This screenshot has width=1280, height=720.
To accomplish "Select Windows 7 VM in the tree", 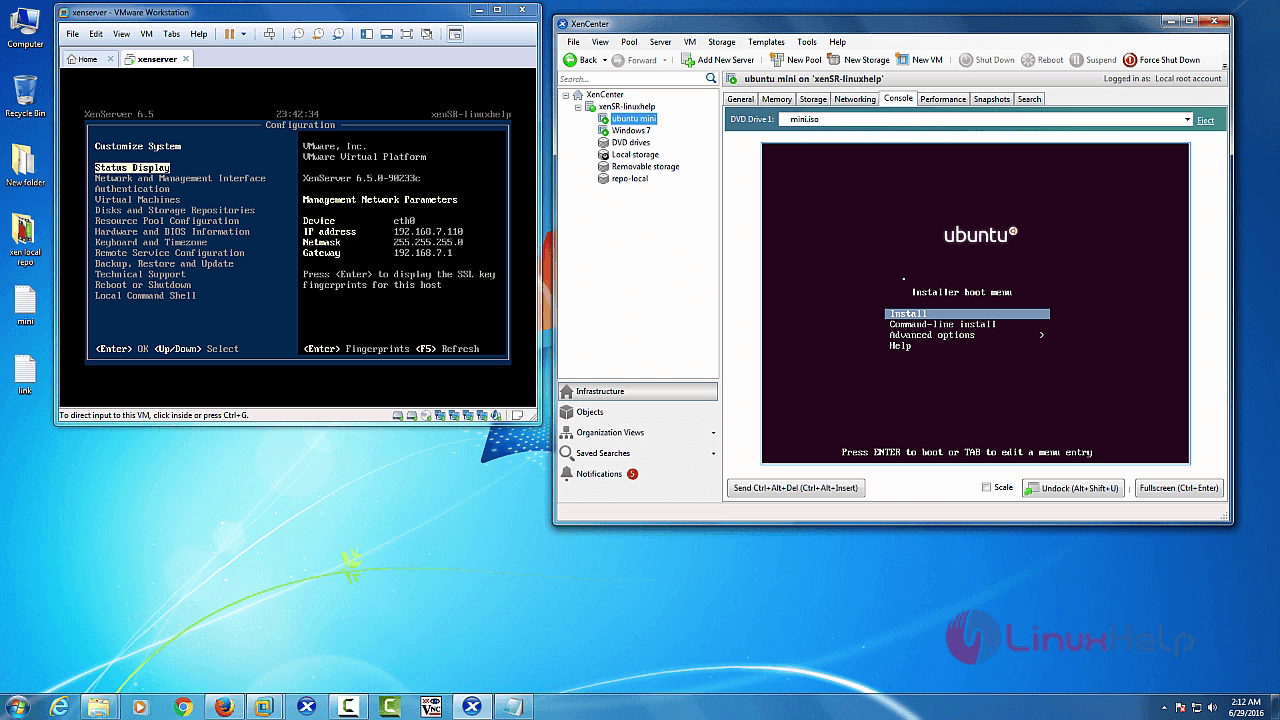I will (x=630, y=131).
